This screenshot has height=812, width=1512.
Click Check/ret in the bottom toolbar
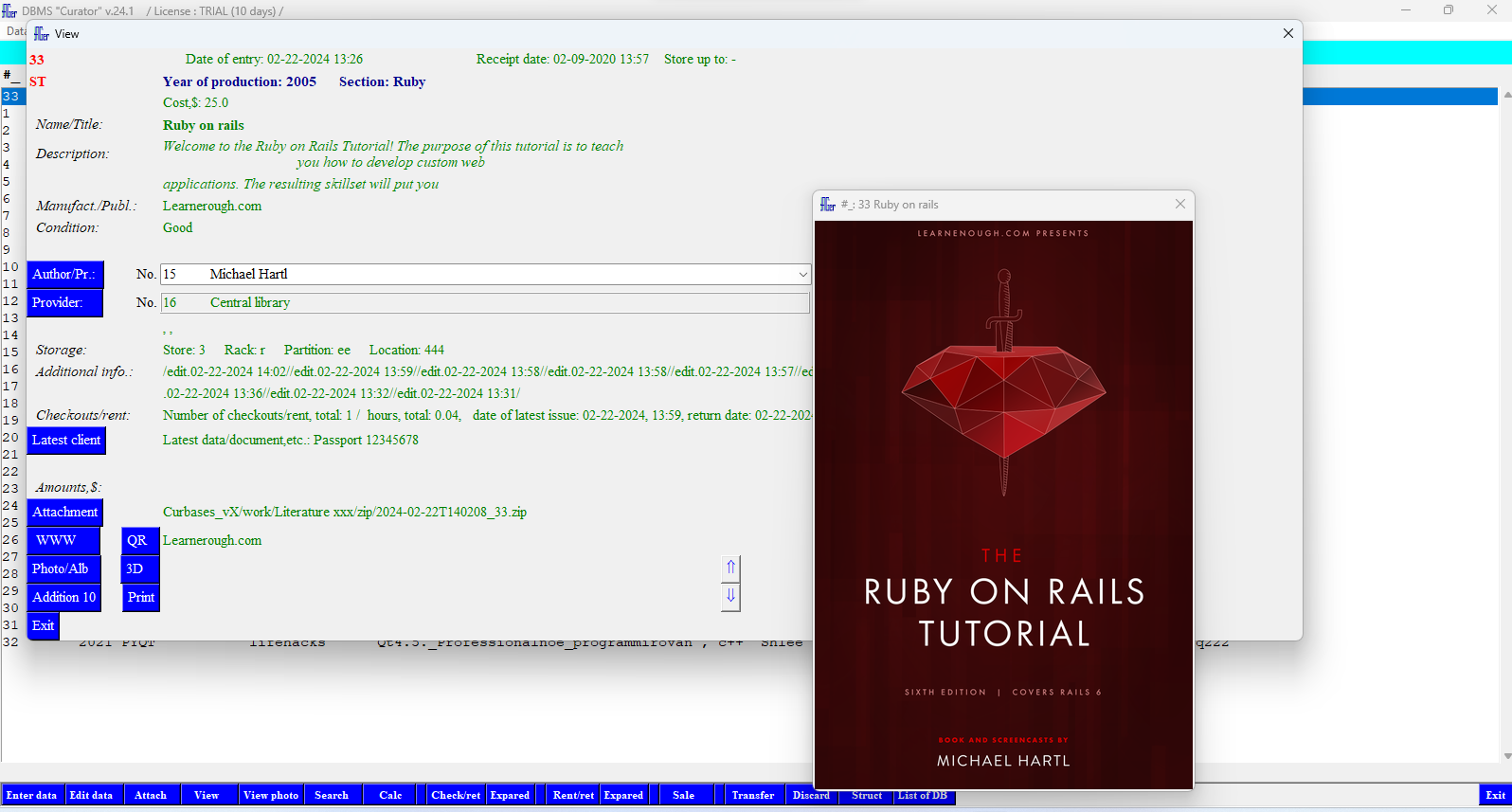[456, 795]
